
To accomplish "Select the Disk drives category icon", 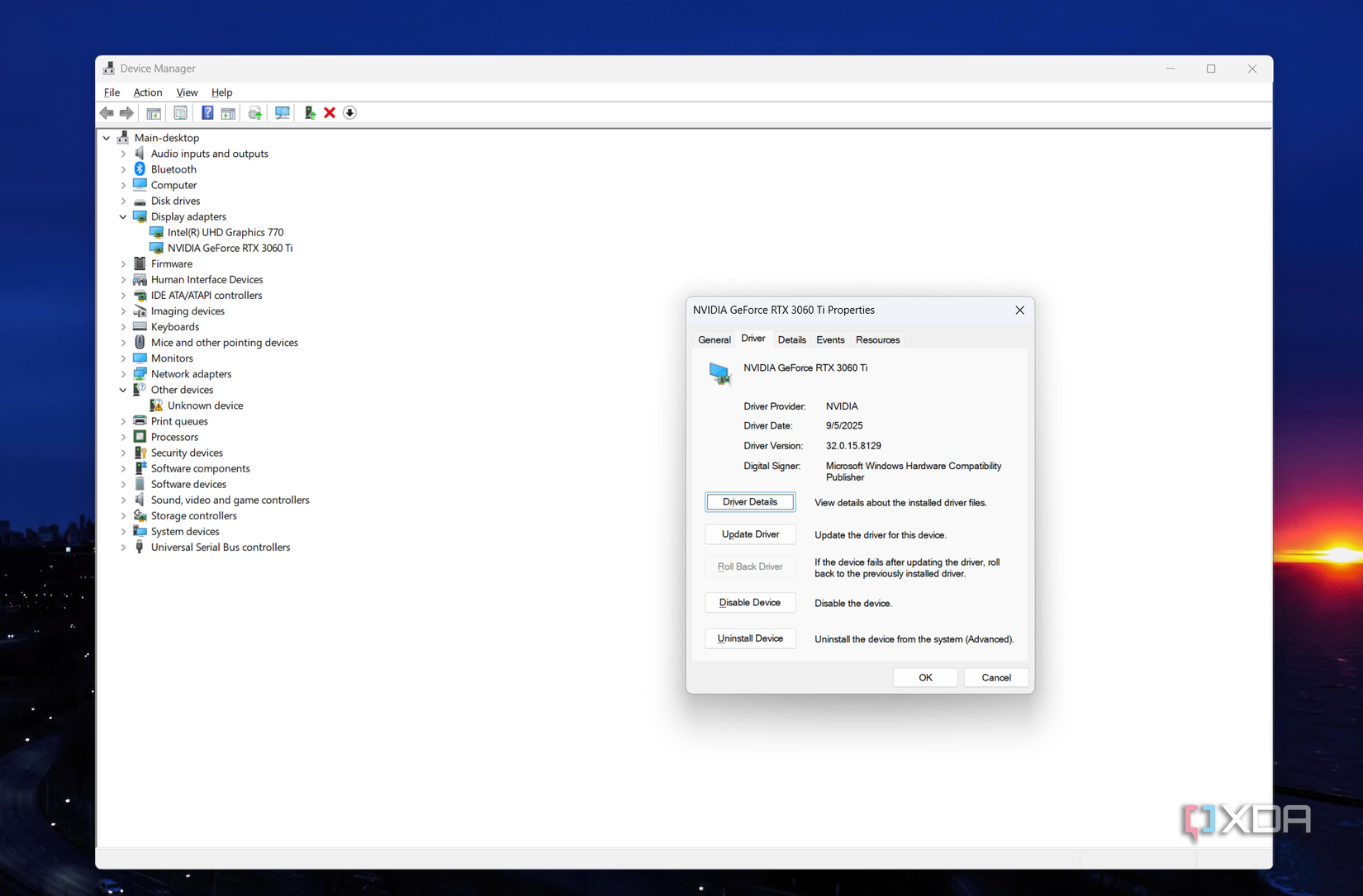I will coord(140,201).
